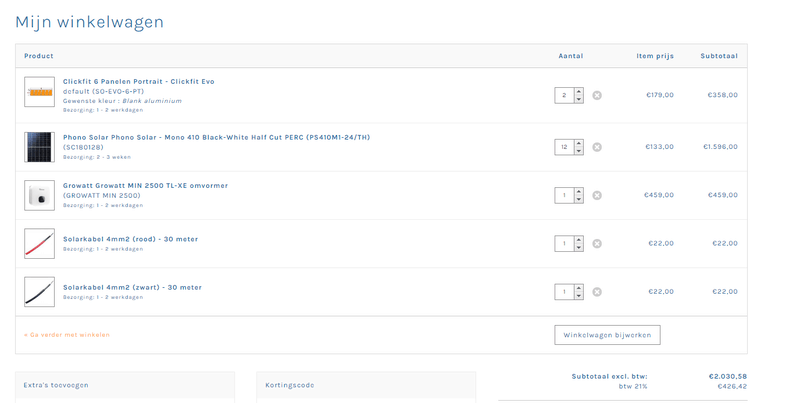Increase Growatt omvormer quantity

pyautogui.click(x=579, y=191)
